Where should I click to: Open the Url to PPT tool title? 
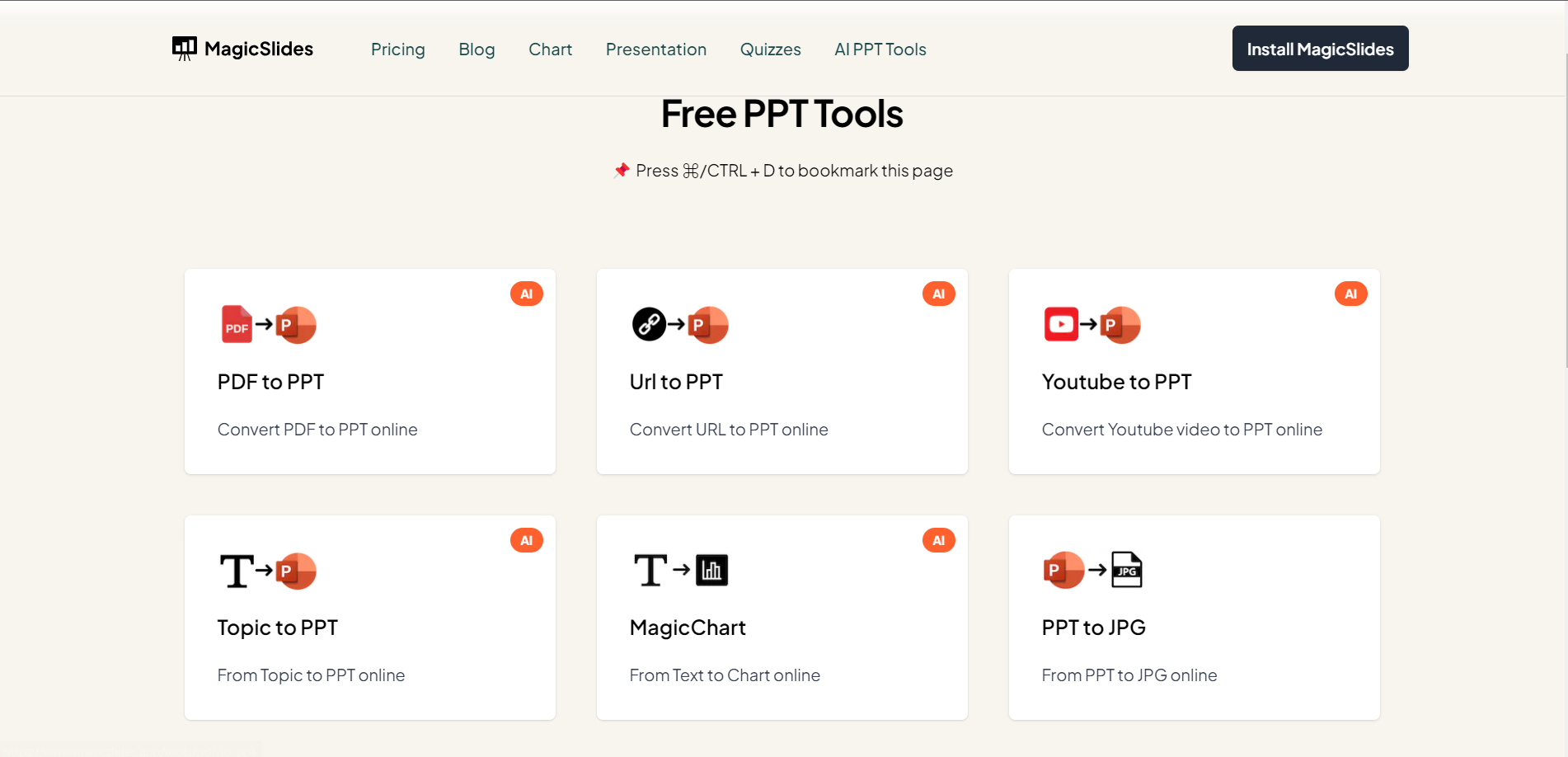click(676, 382)
